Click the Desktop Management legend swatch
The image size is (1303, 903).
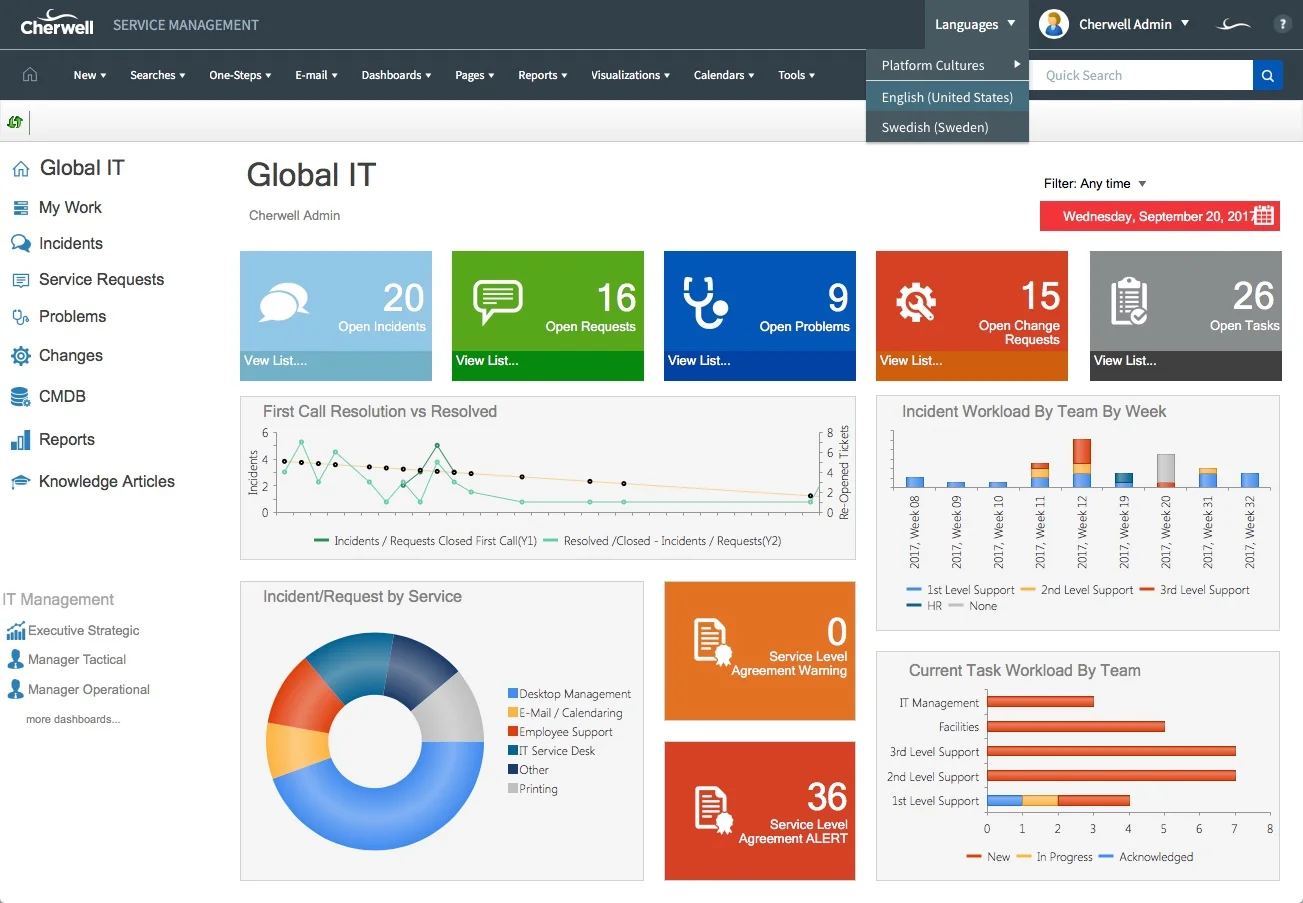pyautogui.click(x=513, y=693)
